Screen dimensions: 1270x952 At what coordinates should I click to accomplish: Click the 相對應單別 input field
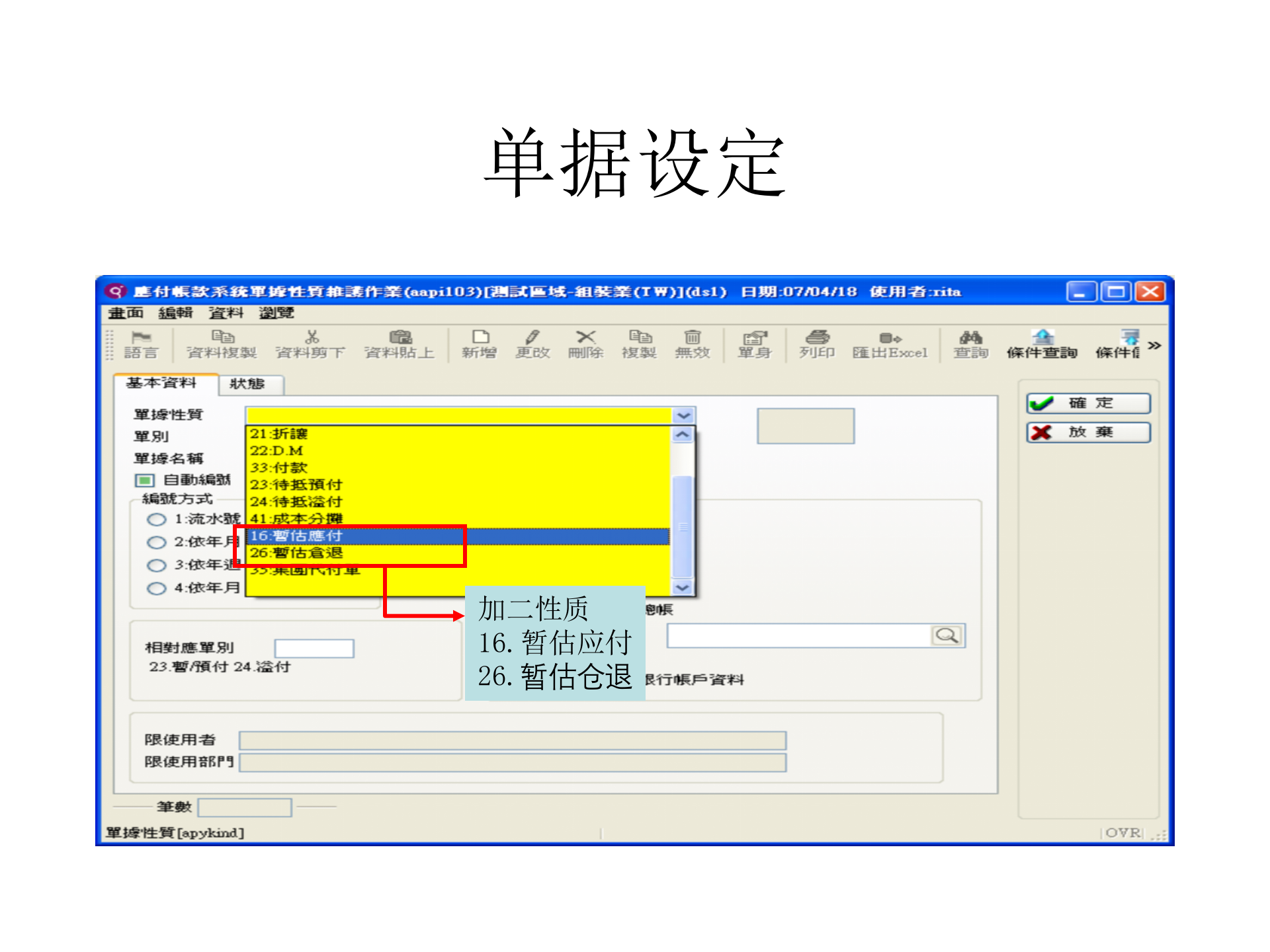pos(314,648)
